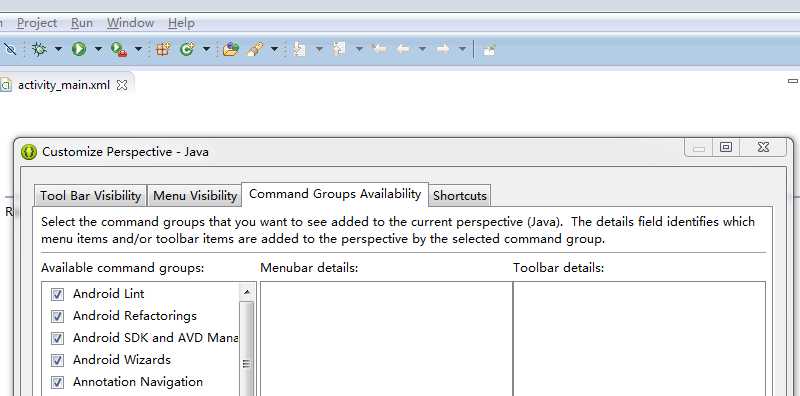Close the activity_main.xml editor tab
Image resolution: width=800 pixels, height=396 pixels.
[121, 85]
